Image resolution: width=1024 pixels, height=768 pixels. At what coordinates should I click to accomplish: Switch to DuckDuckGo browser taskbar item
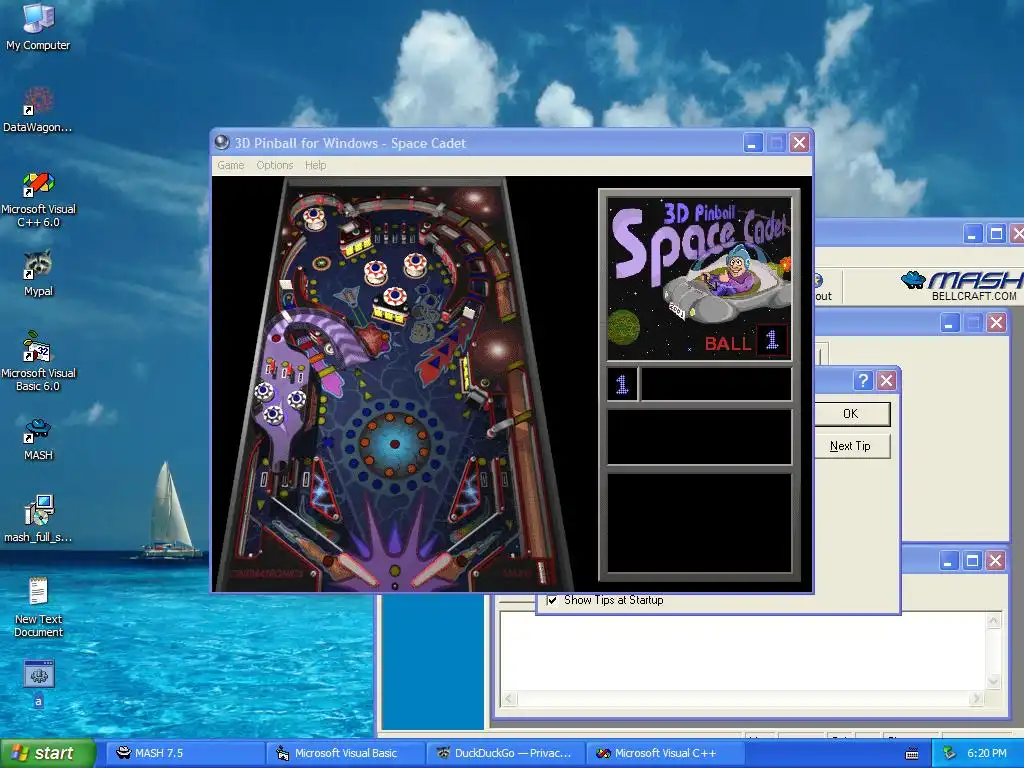pyautogui.click(x=505, y=754)
